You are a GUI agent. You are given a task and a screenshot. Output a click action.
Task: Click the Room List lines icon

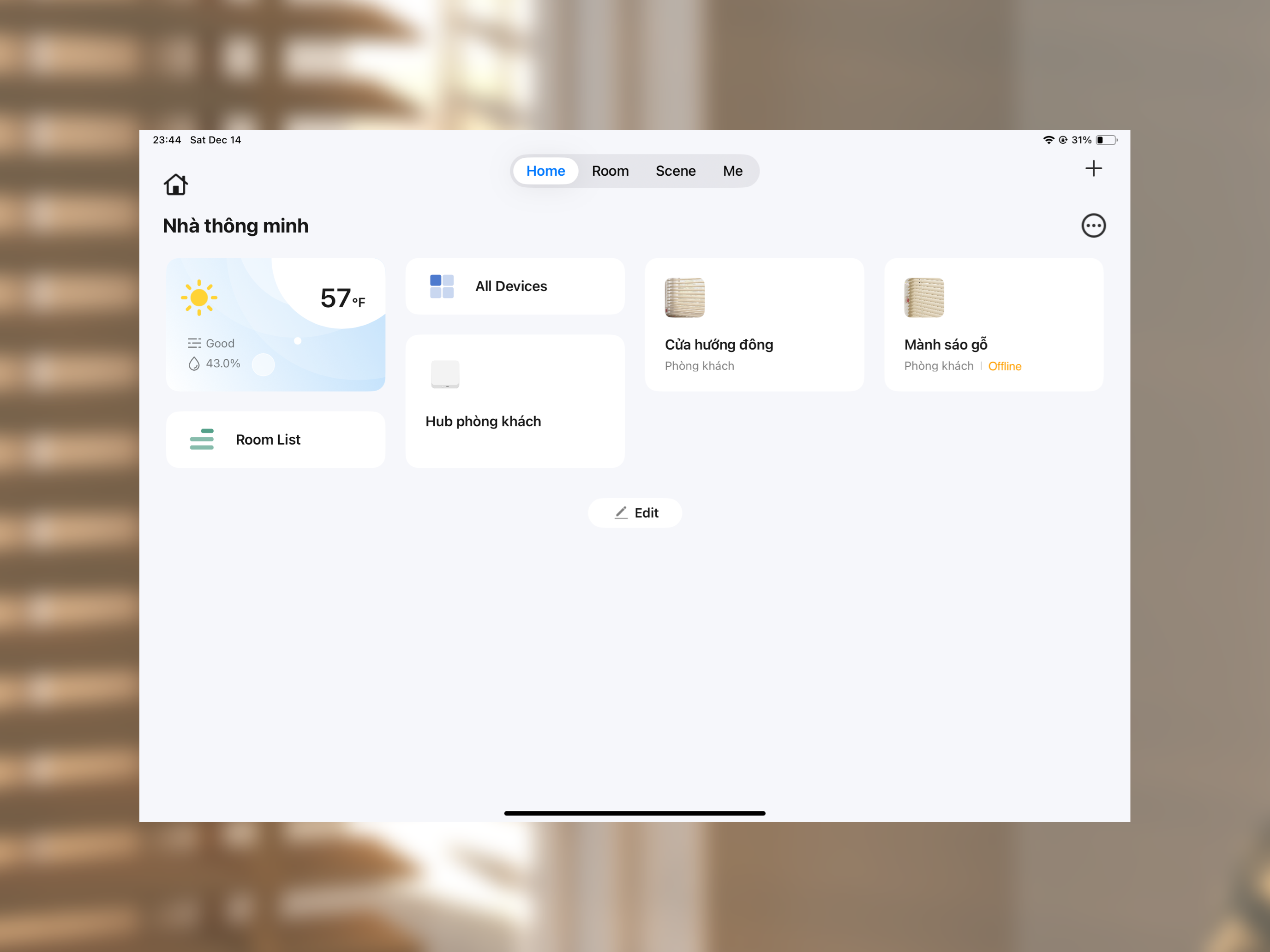pos(202,439)
